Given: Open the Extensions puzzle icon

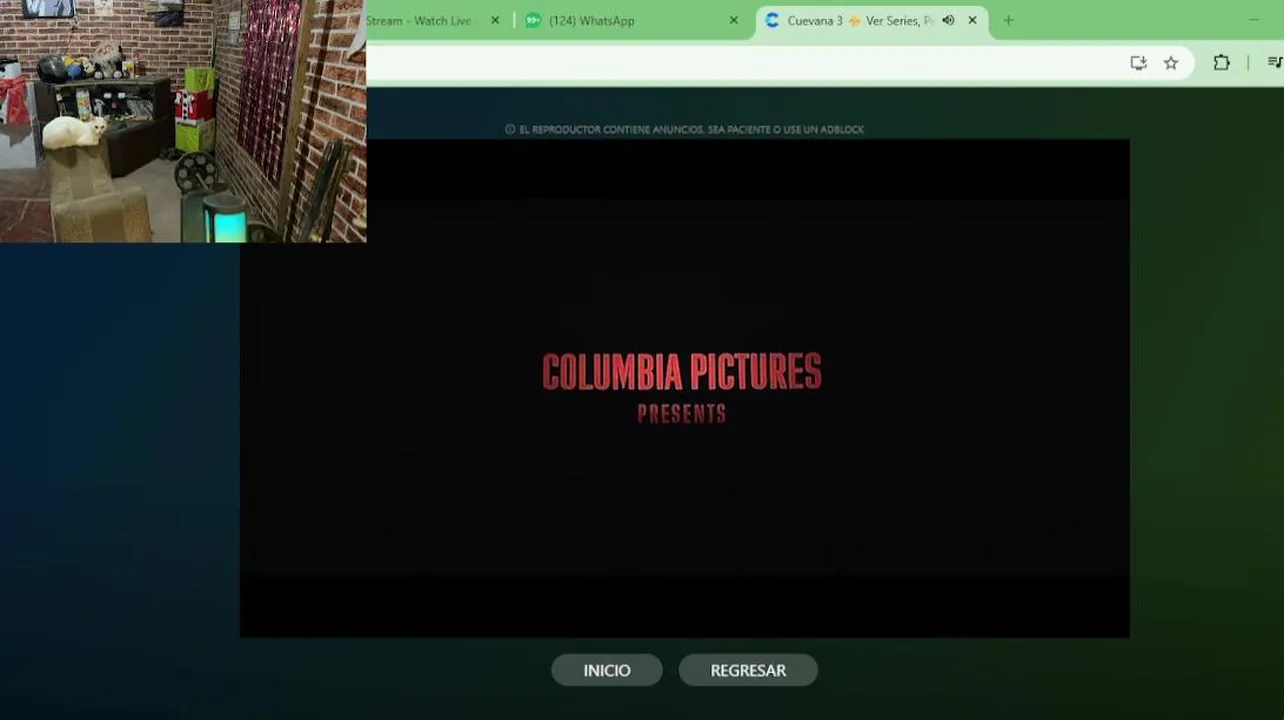Looking at the screenshot, I should (x=1221, y=63).
